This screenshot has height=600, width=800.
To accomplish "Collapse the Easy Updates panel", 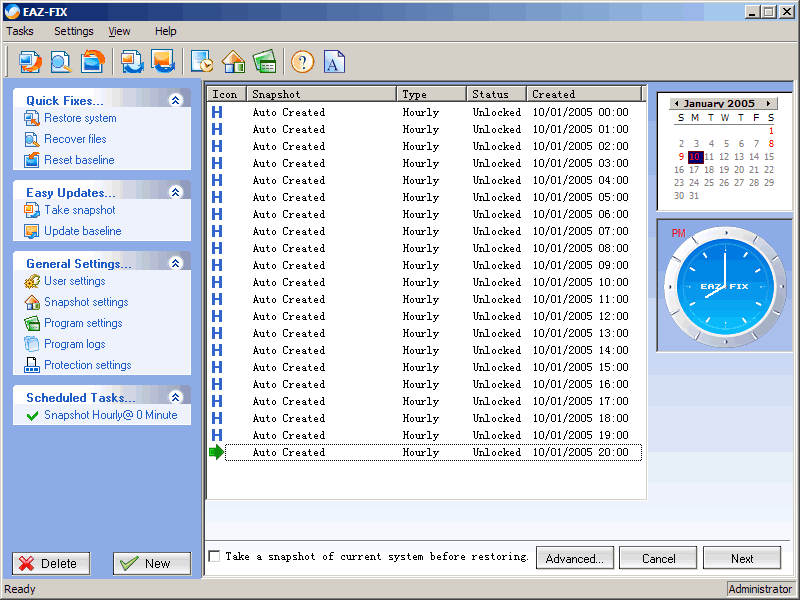I will (x=176, y=192).
